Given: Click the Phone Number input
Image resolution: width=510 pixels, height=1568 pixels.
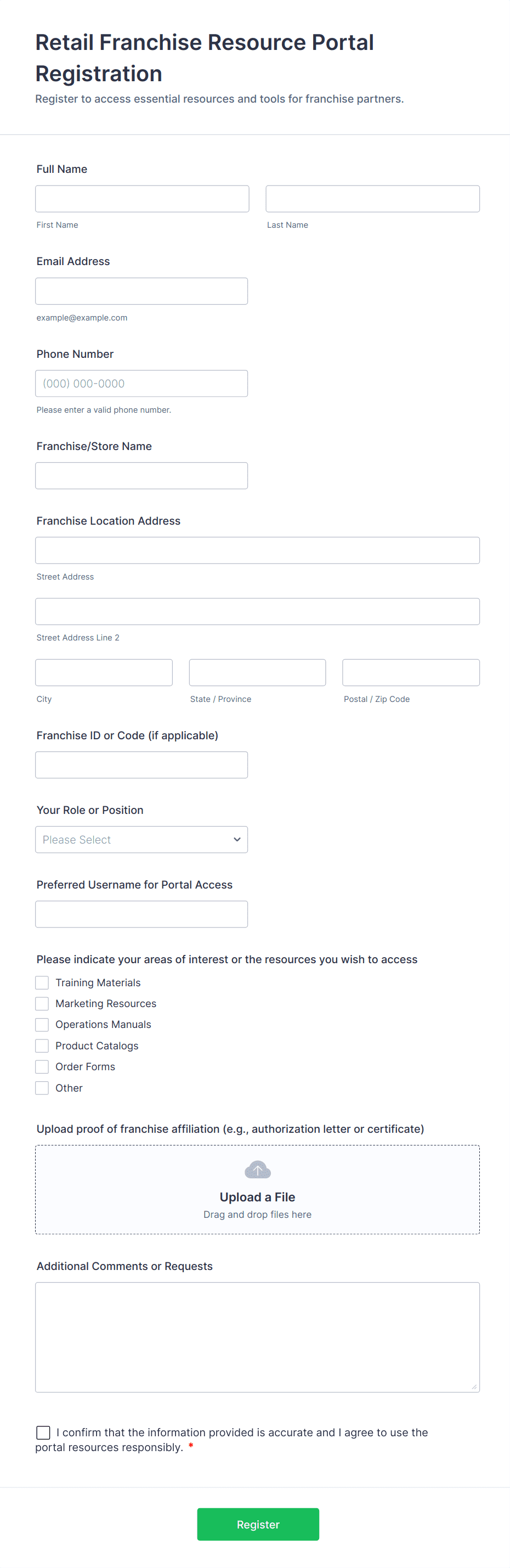Looking at the screenshot, I should point(141,384).
